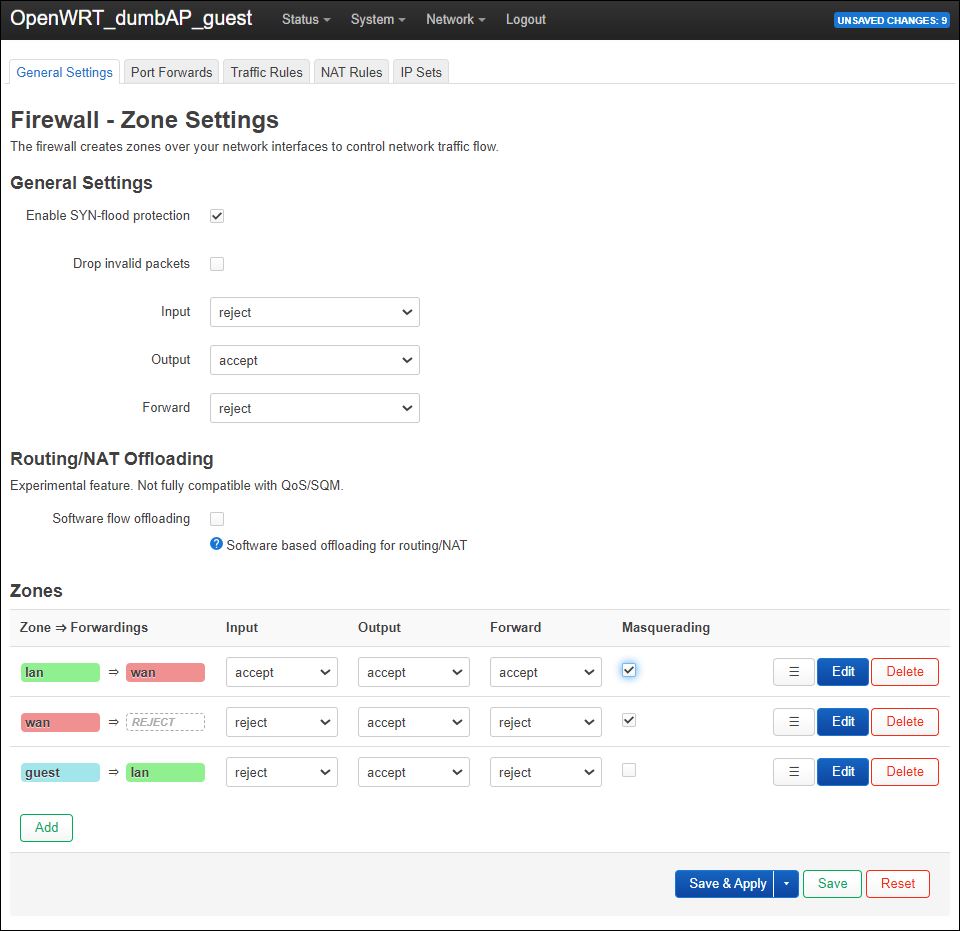This screenshot has width=960, height=931.
Task: Switch to the Port Forwards tab
Action: (x=171, y=72)
